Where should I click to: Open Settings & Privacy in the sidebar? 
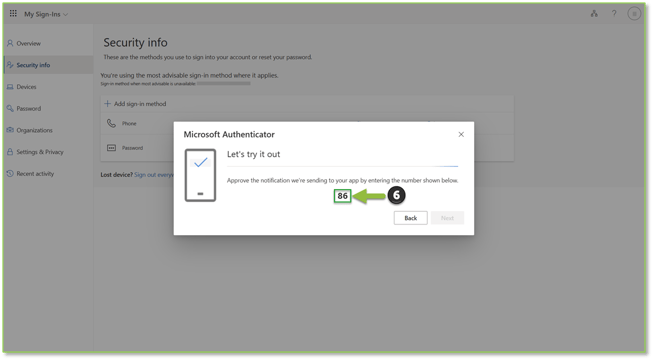click(40, 152)
